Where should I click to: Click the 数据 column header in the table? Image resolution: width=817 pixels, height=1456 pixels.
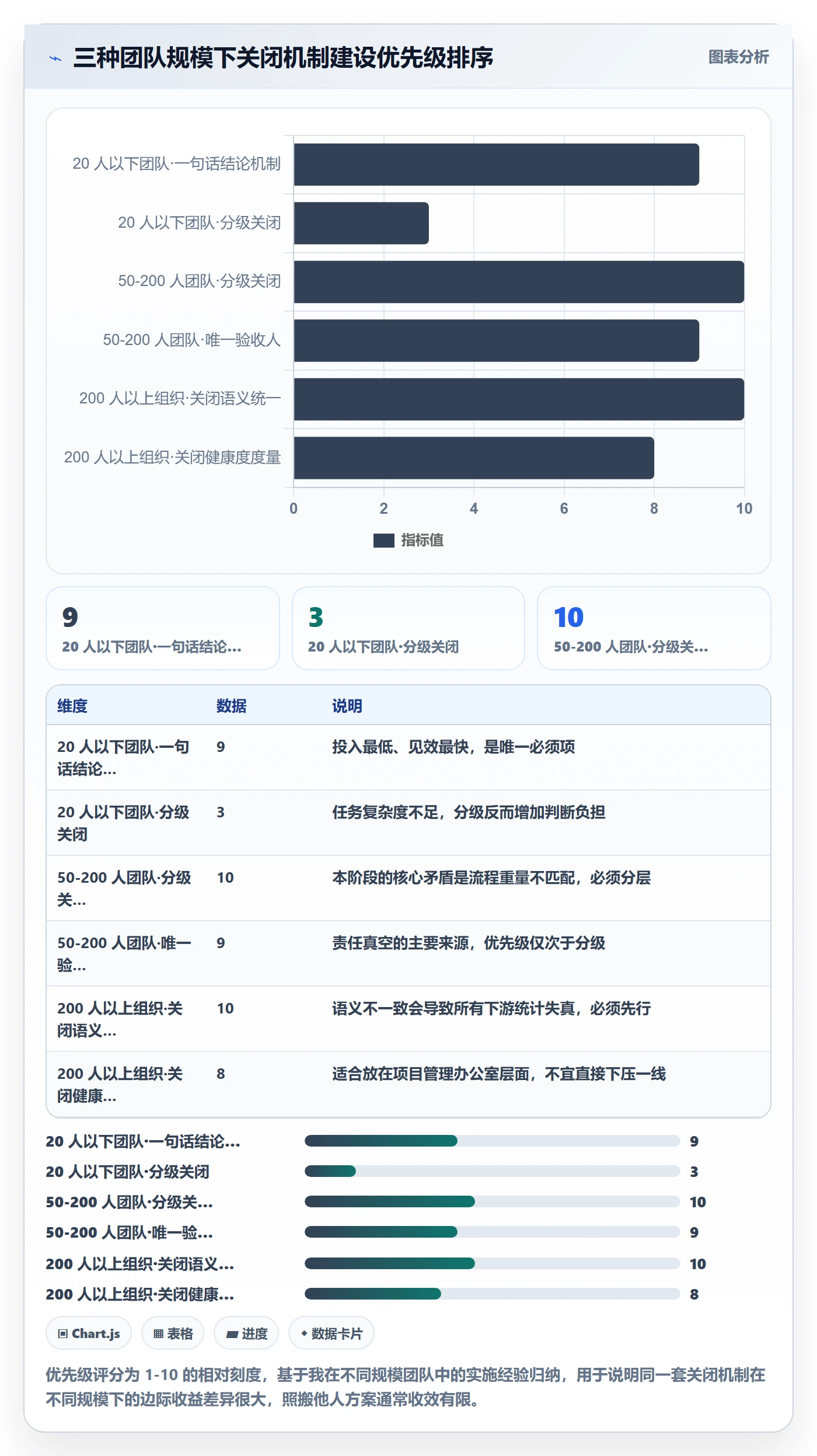(231, 706)
